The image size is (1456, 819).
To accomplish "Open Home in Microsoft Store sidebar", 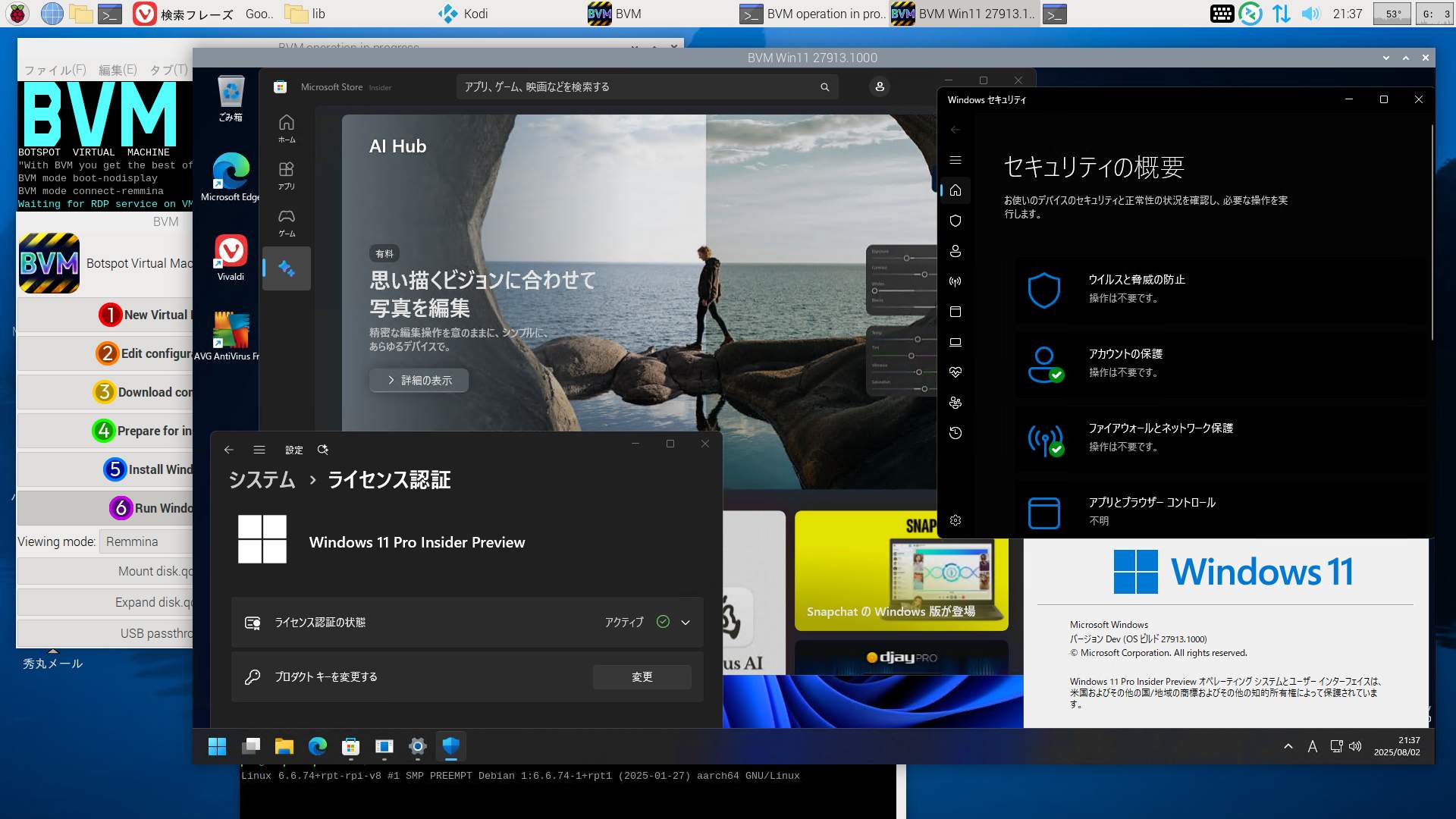I will pyautogui.click(x=287, y=128).
